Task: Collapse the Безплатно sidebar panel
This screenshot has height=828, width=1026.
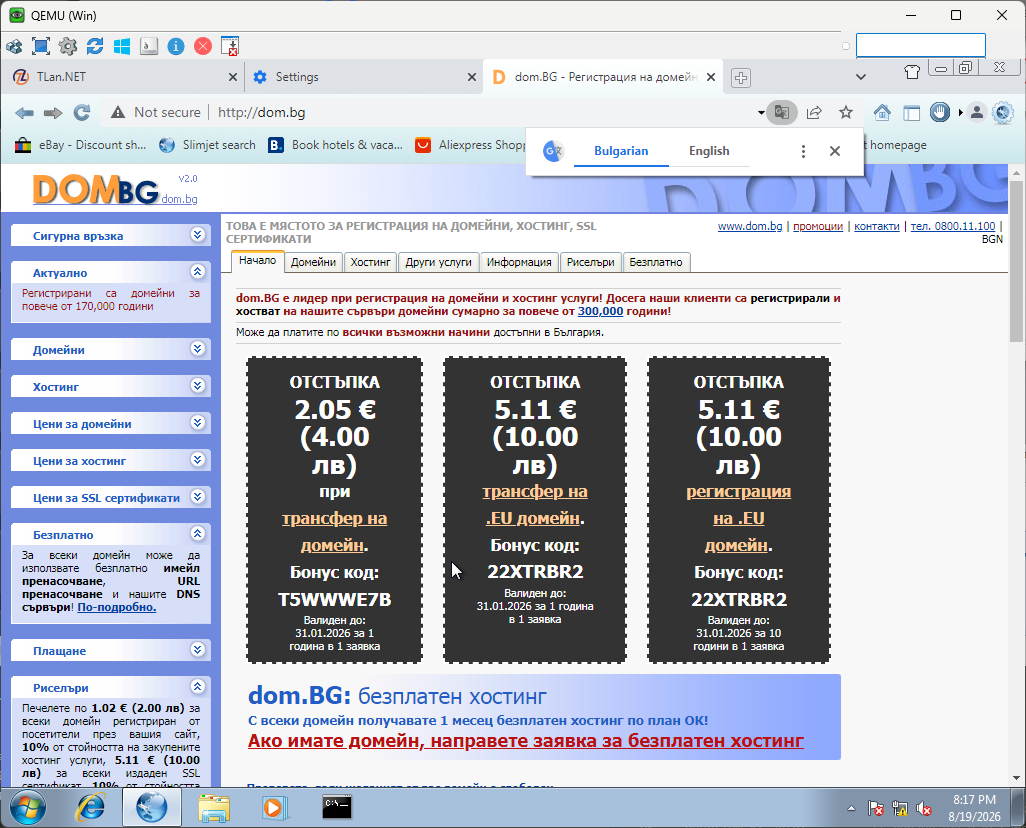Action: pyautogui.click(x=198, y=533)
